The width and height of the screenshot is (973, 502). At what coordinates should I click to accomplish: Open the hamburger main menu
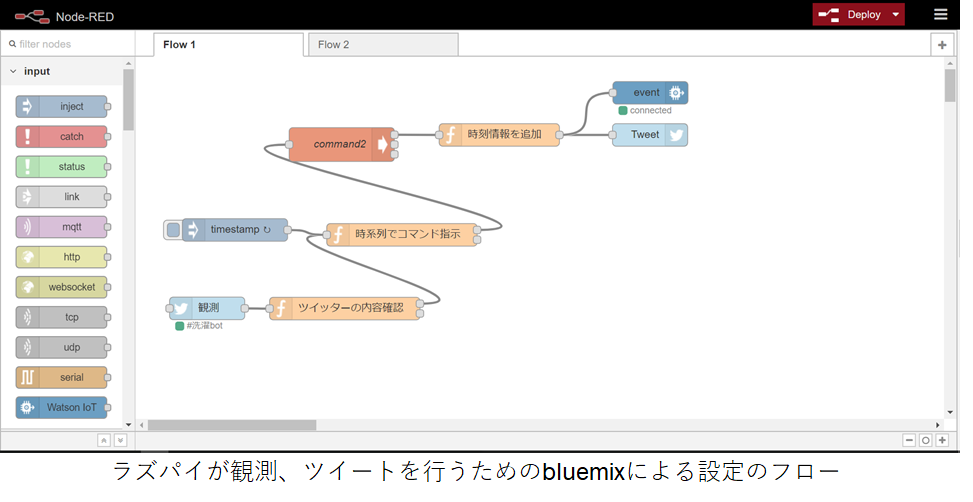coord(941,14)
